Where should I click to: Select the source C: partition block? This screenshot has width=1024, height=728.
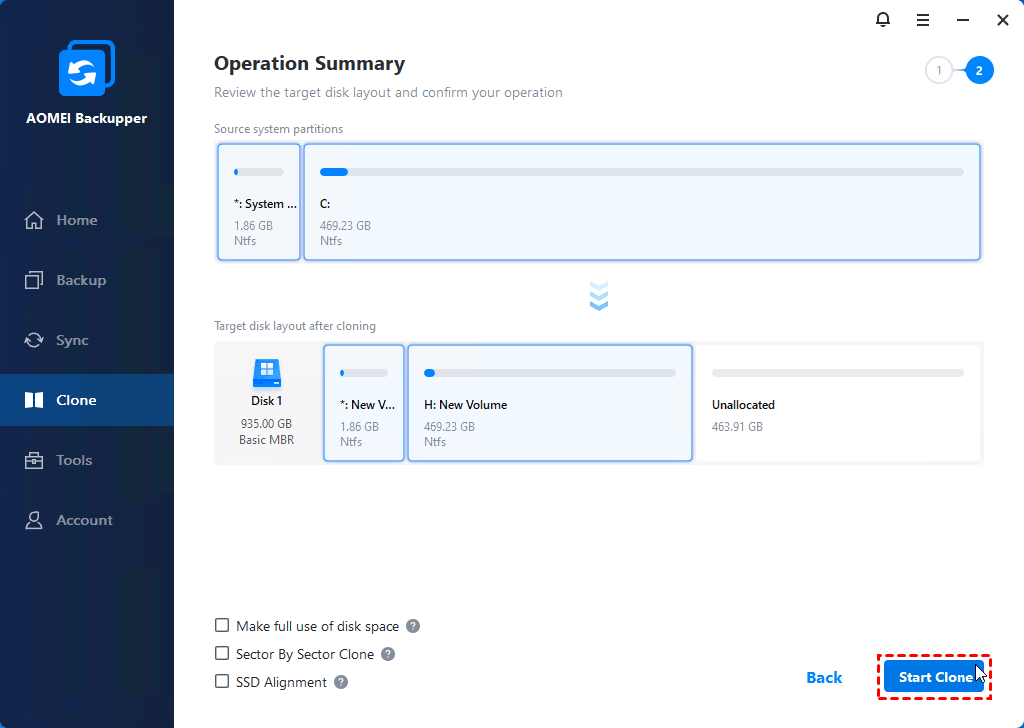coord(641,202)
